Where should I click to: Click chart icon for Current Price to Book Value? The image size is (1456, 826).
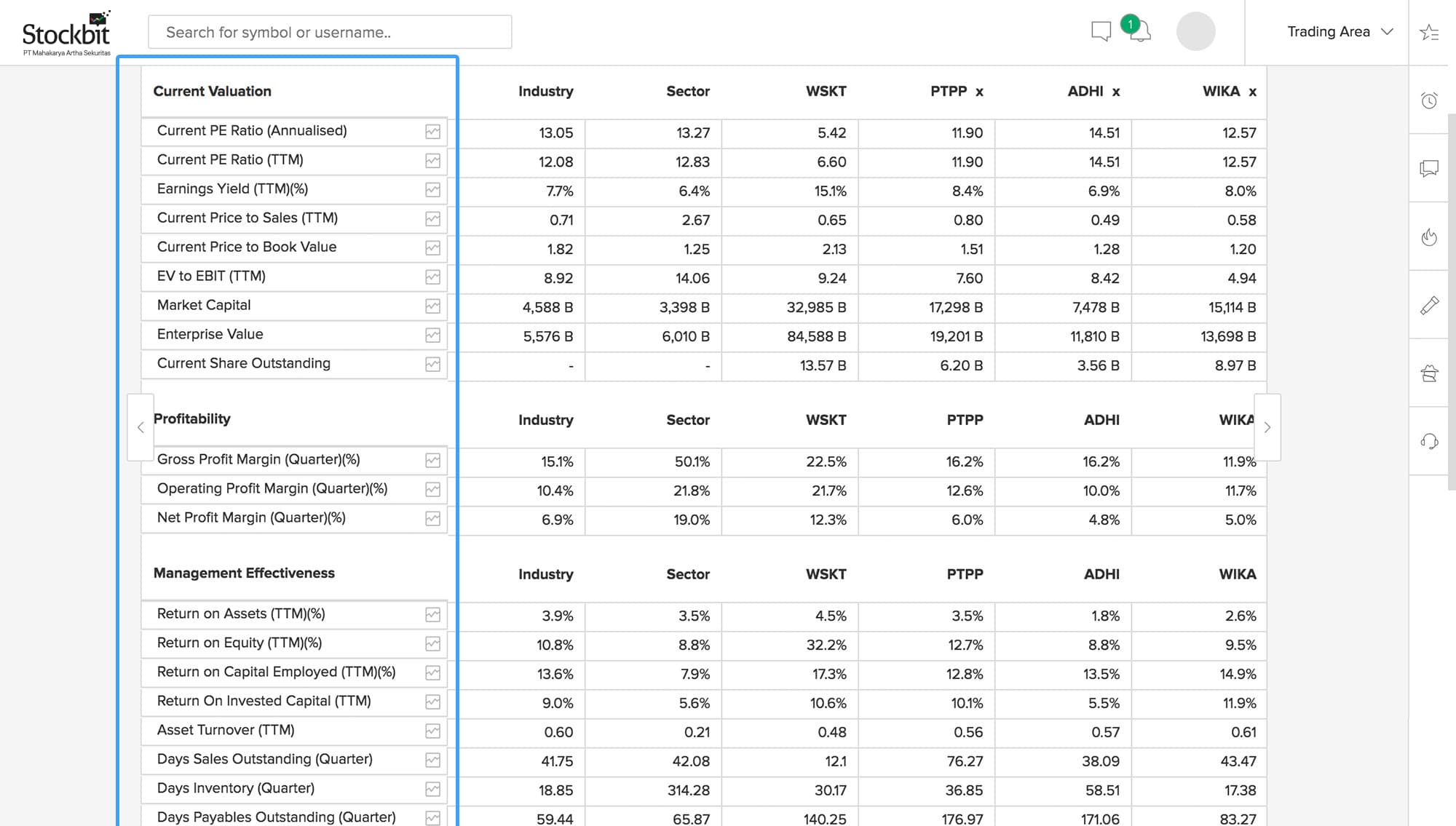432,248
